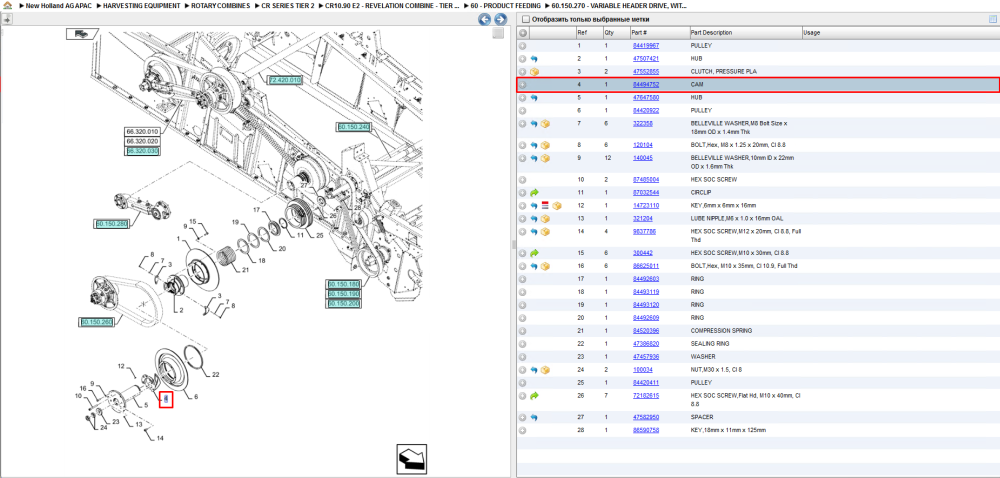Open ROTARY COMBINES breadcrumb
The height and width of the screenshot is (478, 1000).
(x=221, y=5)
